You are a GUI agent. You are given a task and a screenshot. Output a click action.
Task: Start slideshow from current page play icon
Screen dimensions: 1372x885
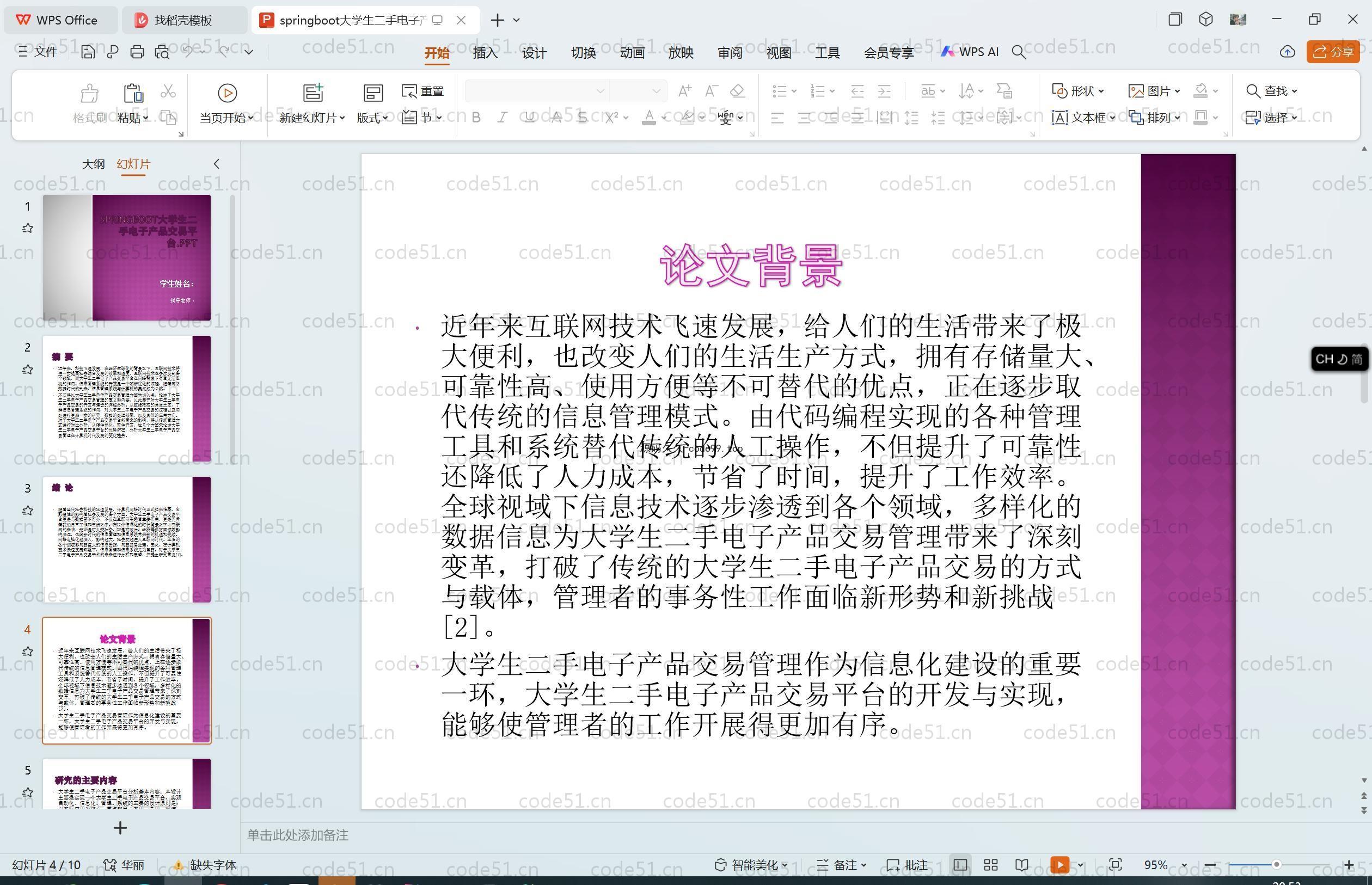pyautogui.click(x=227, y=93)
